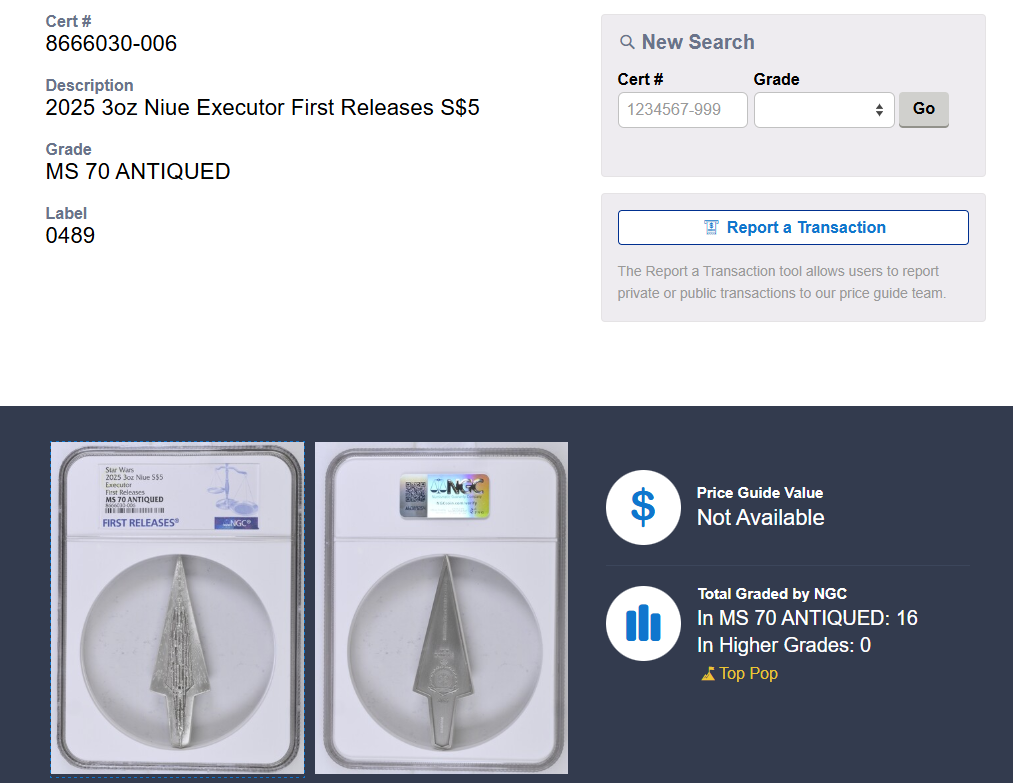
Task: Click the In Higher Grades: 0 text
Action: 783,645
